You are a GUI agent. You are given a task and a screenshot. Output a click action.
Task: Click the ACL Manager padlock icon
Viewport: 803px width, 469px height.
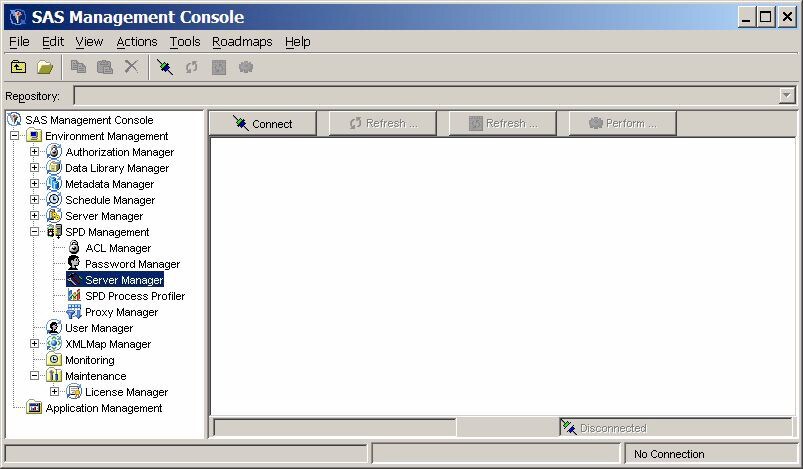(x=74, y=247)
